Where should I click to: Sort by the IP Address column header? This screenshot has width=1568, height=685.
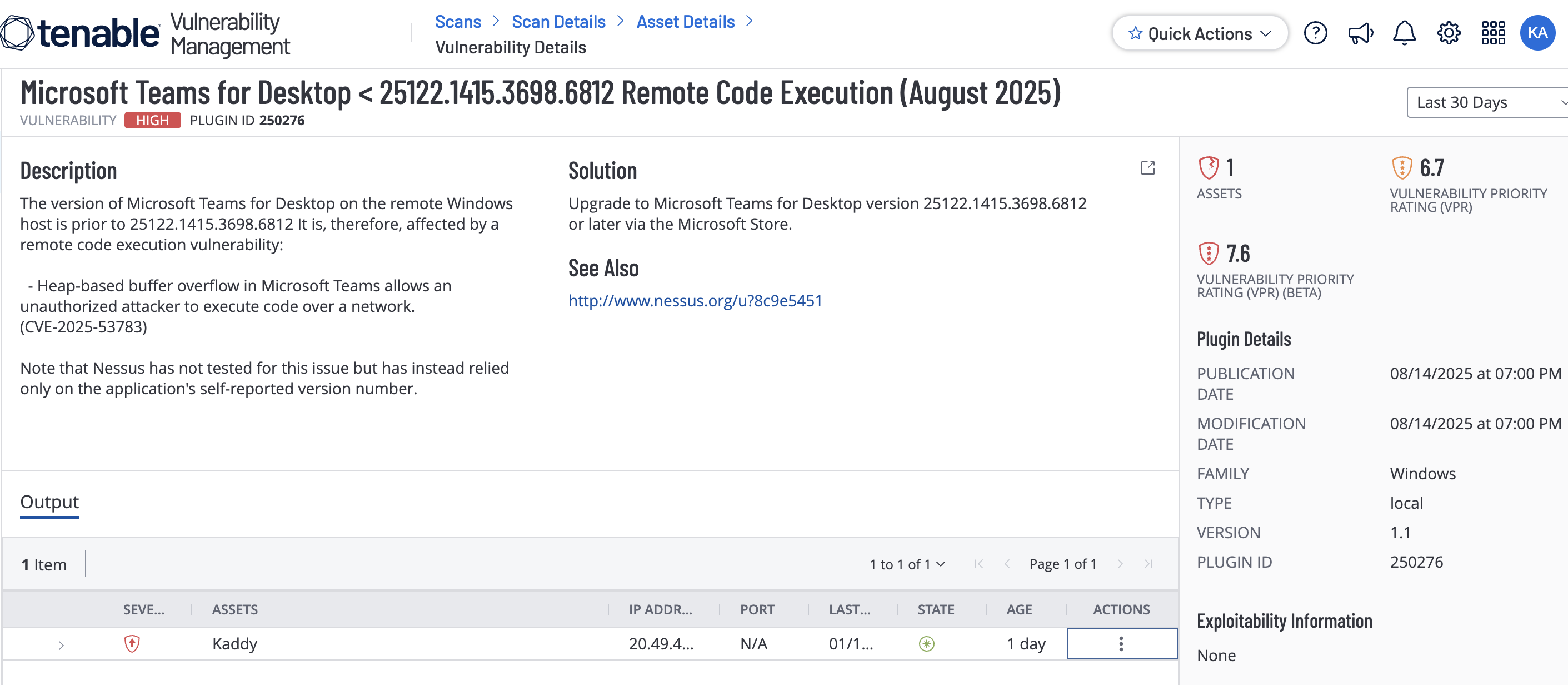661,609
